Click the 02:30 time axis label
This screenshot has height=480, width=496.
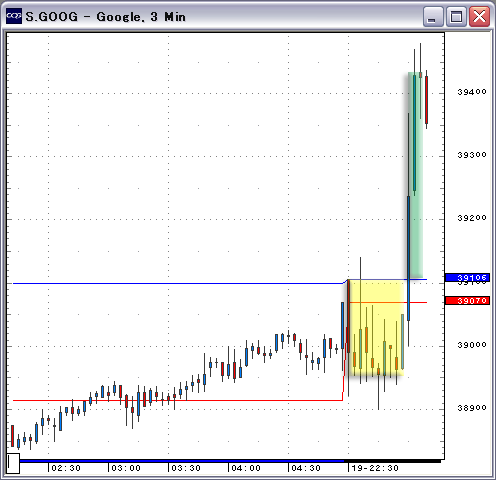(x=66, y=468)
